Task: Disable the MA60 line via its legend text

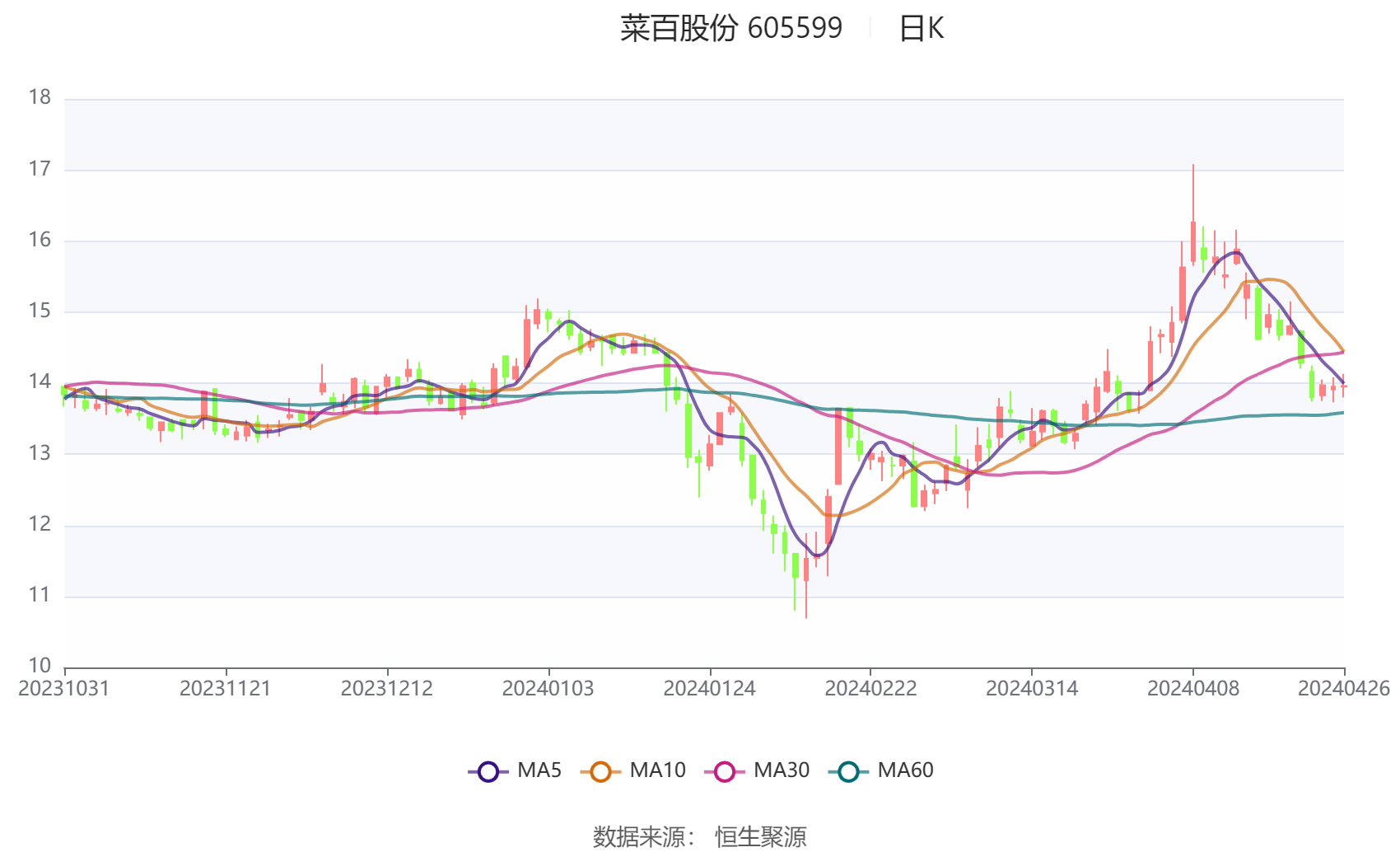Action: pos(905,770)
